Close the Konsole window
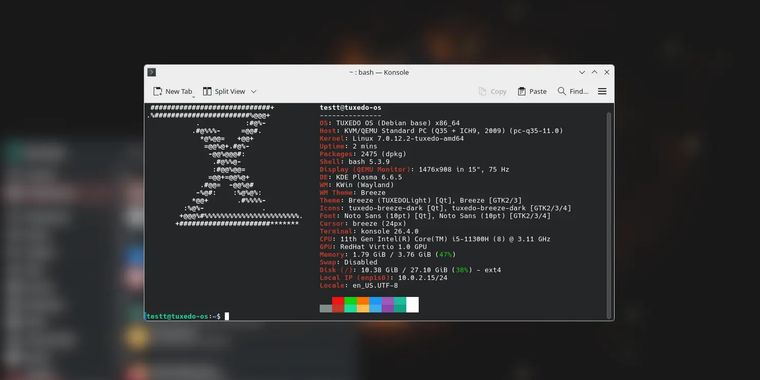 [x=607, y=72]
